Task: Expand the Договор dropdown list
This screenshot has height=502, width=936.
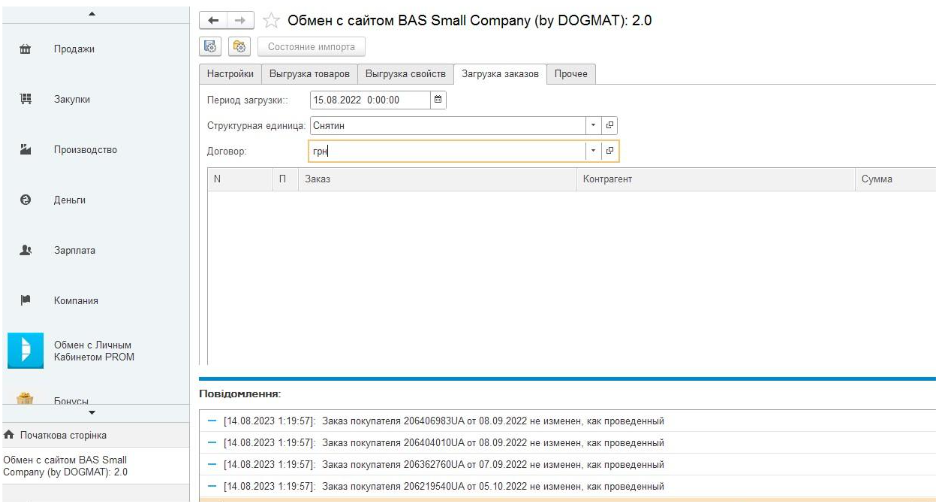Action: pos(593,151)
